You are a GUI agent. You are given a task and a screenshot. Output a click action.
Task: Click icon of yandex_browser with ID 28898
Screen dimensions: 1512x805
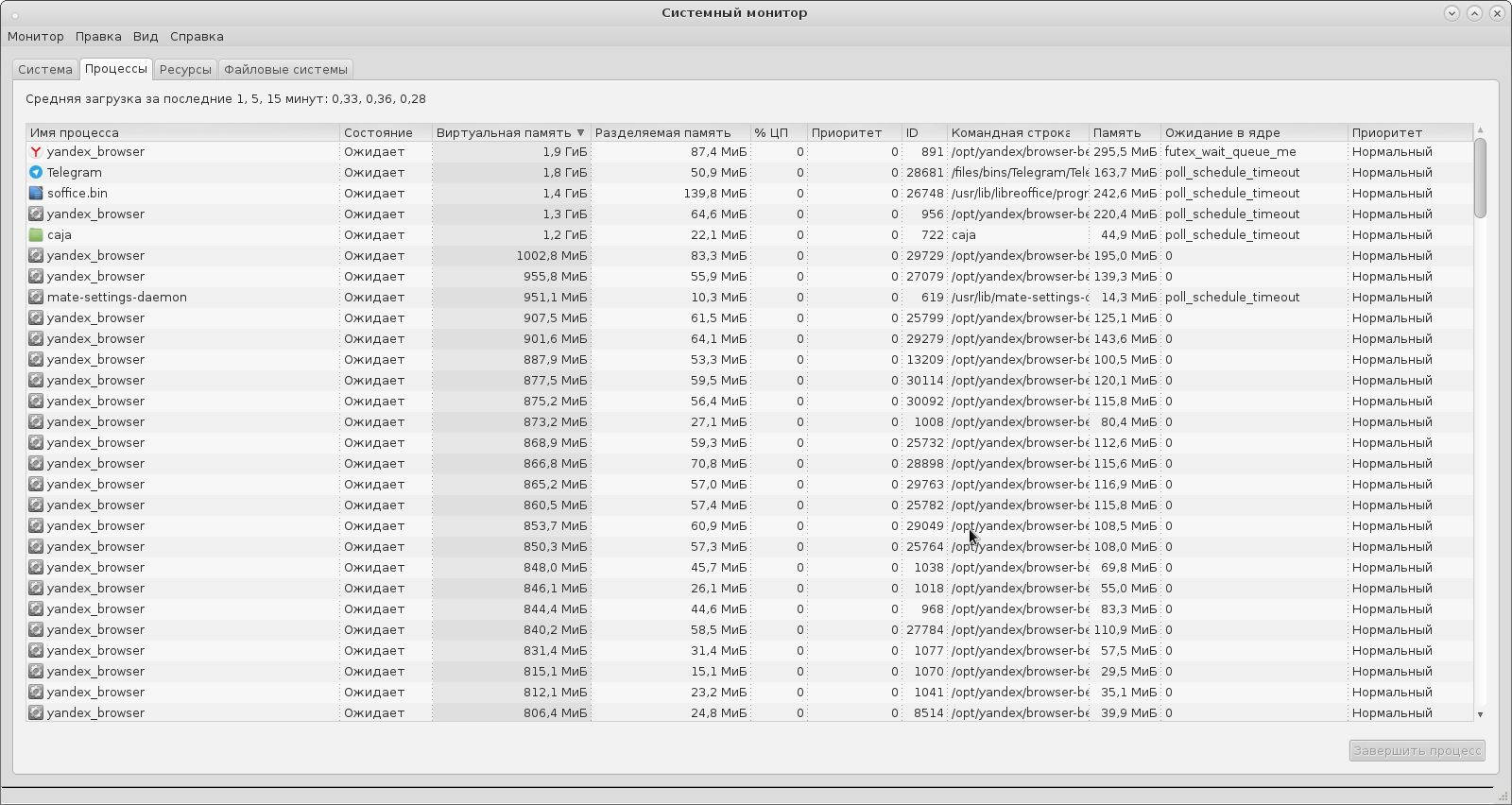[36, 464]
